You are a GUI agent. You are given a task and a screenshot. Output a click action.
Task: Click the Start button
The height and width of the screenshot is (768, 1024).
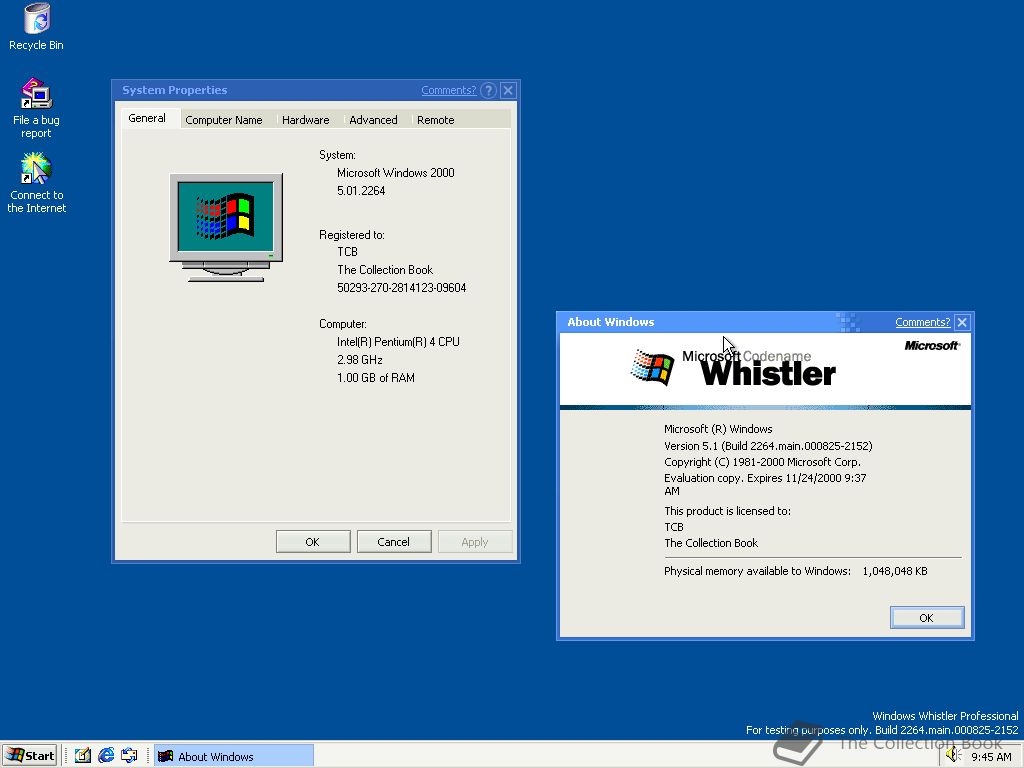point(30,756)
